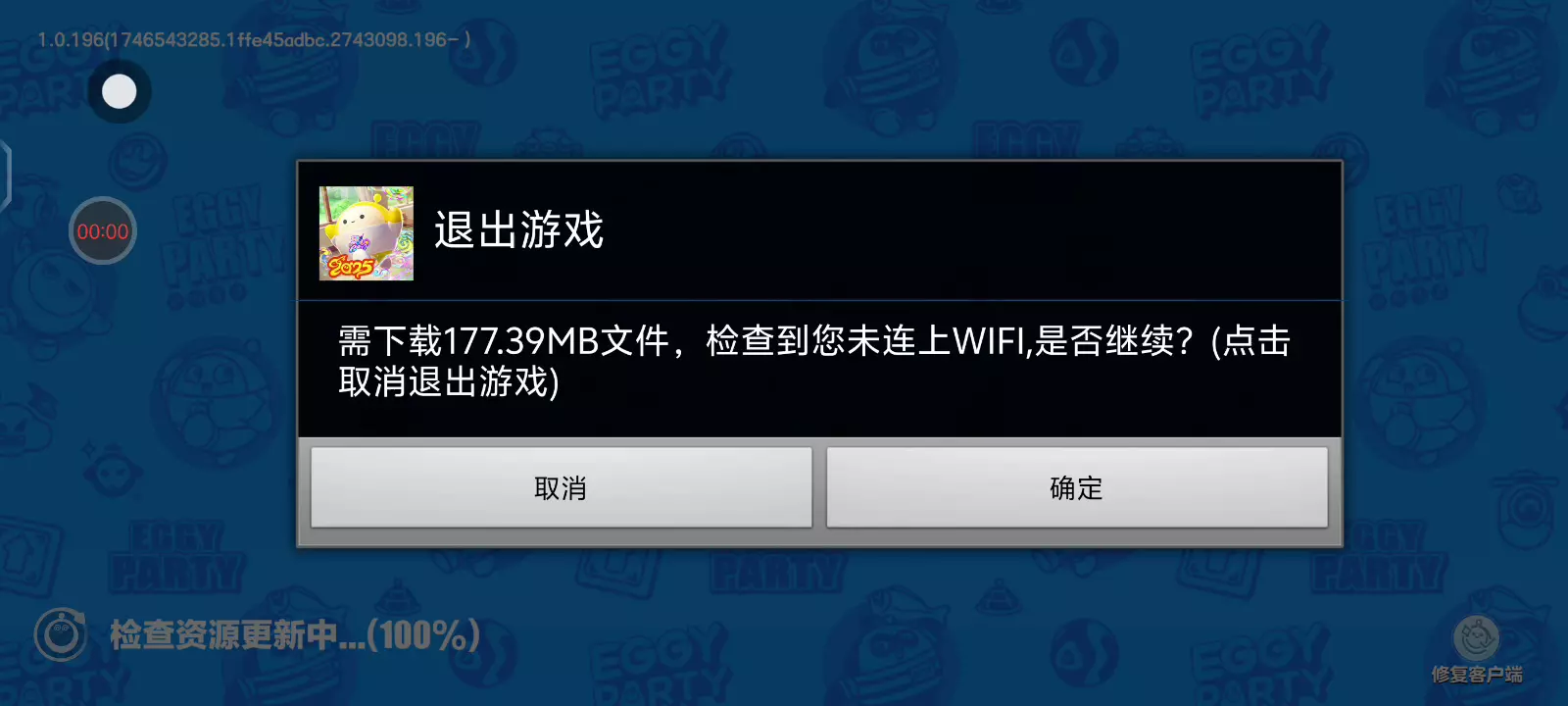Click the 检查到您未连上 phrase in message

pyautogui.click(x=828, y=341)
